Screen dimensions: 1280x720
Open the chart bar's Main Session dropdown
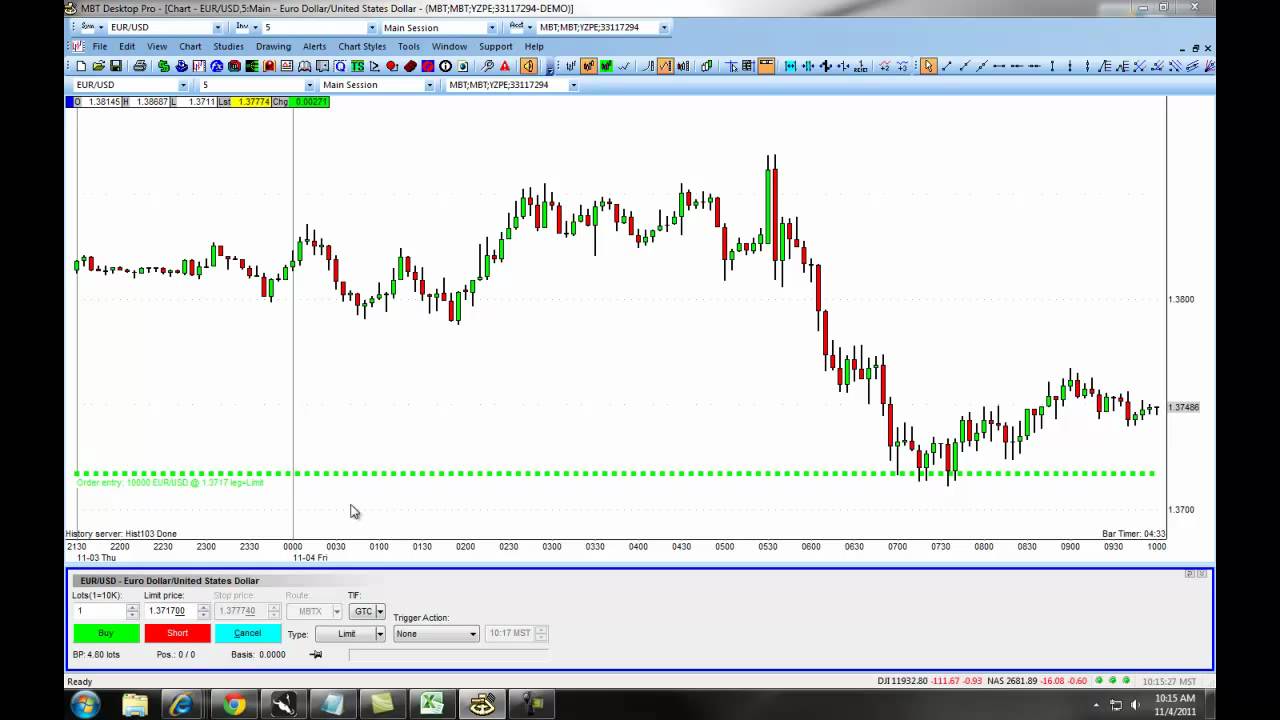click(x=430, y=85)
